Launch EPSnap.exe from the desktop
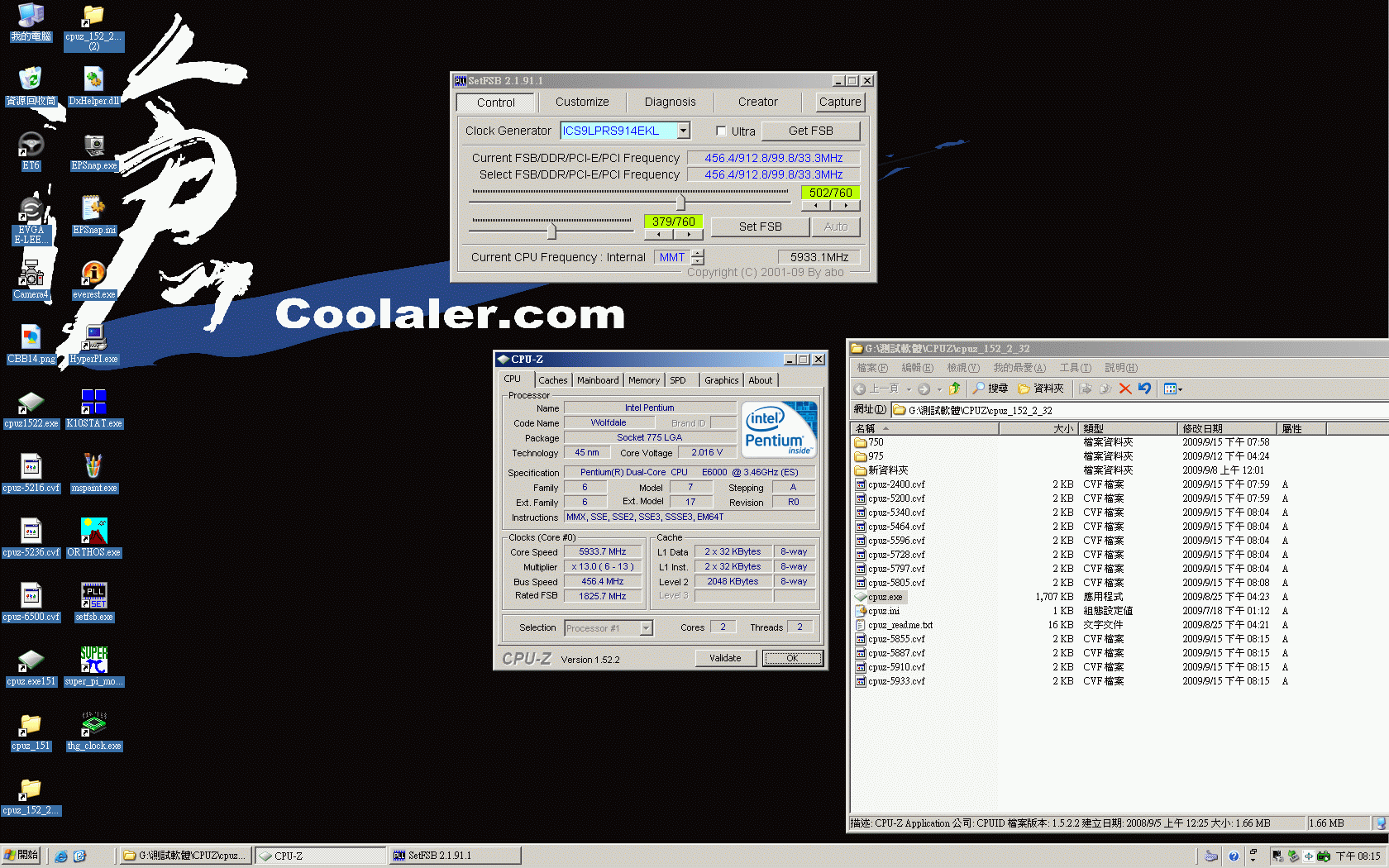 click(93, 150)
